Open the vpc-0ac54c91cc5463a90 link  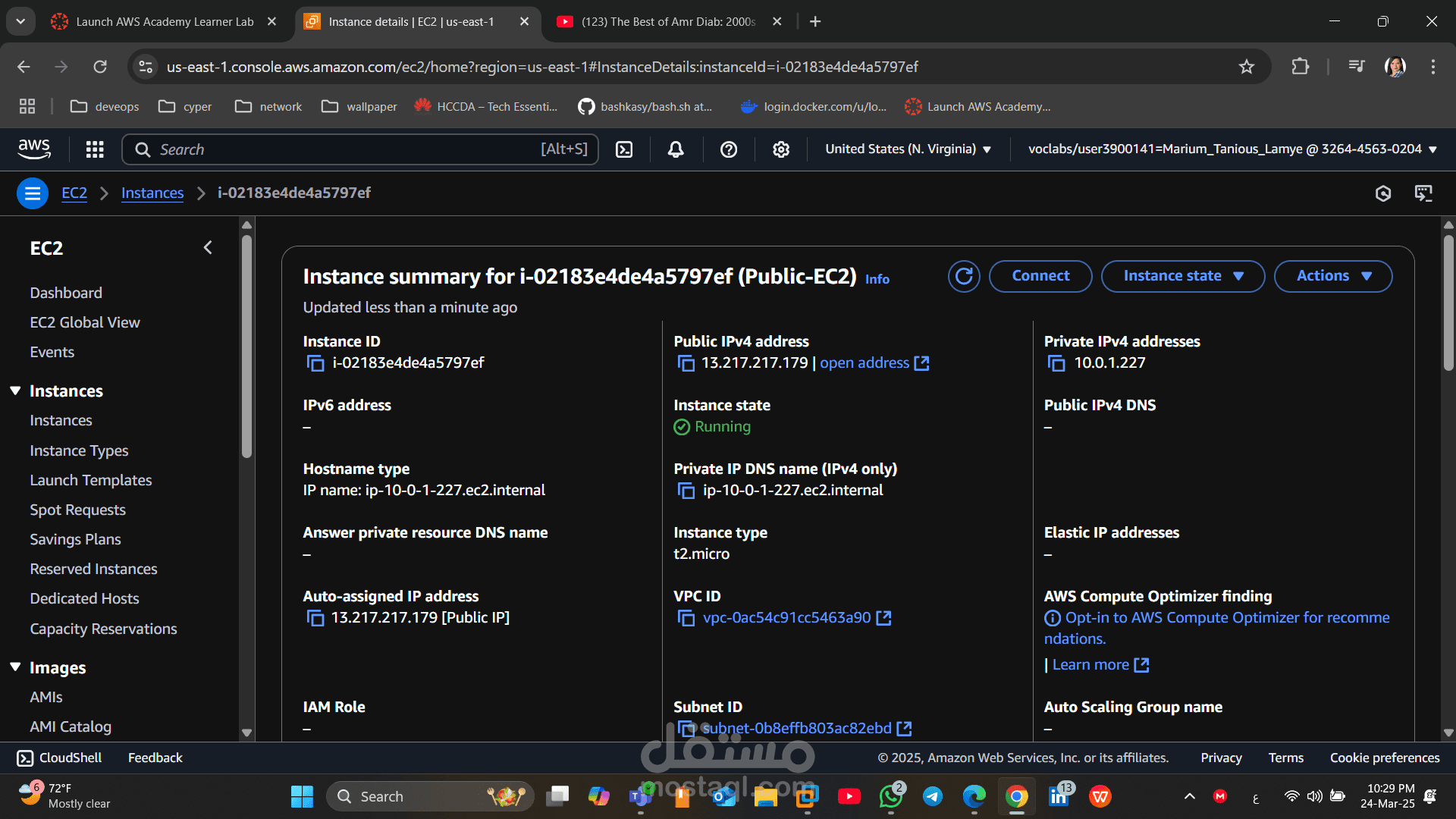click(796, 618)
